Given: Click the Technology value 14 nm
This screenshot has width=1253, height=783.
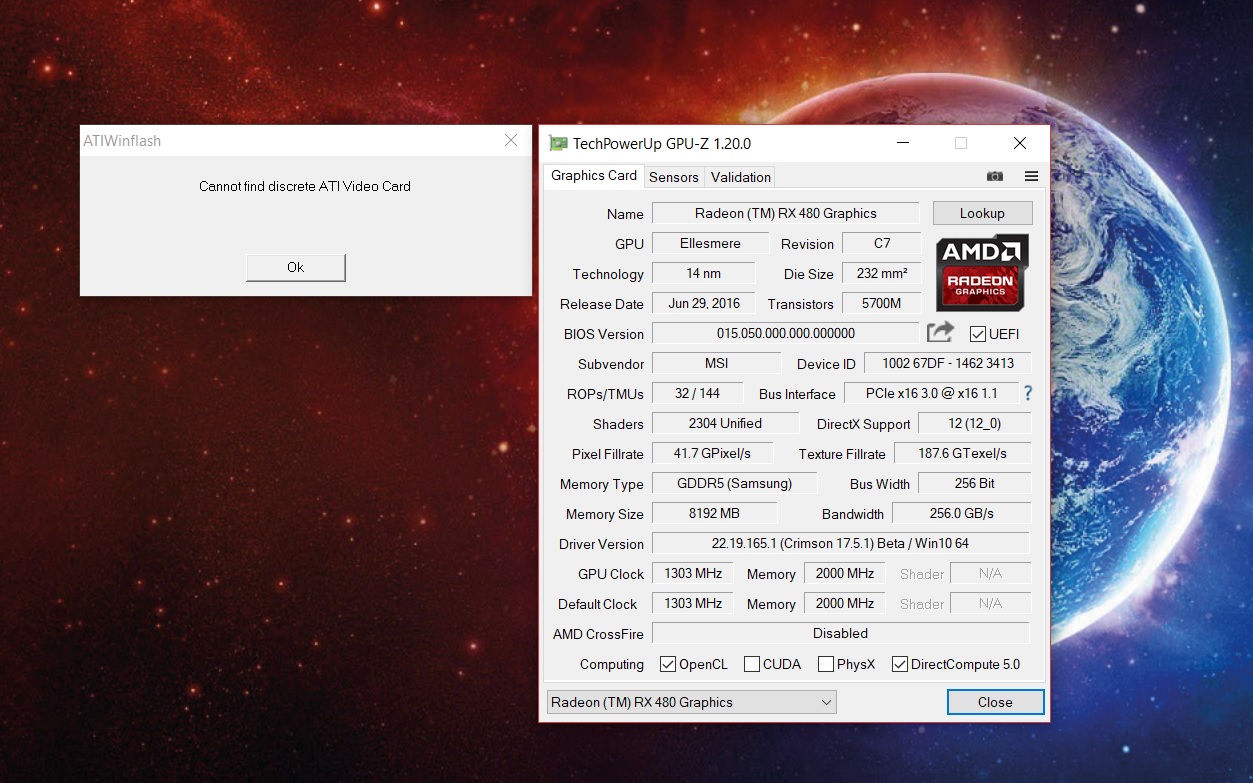Looking at the screenshot, I should [x=704, y=273].
